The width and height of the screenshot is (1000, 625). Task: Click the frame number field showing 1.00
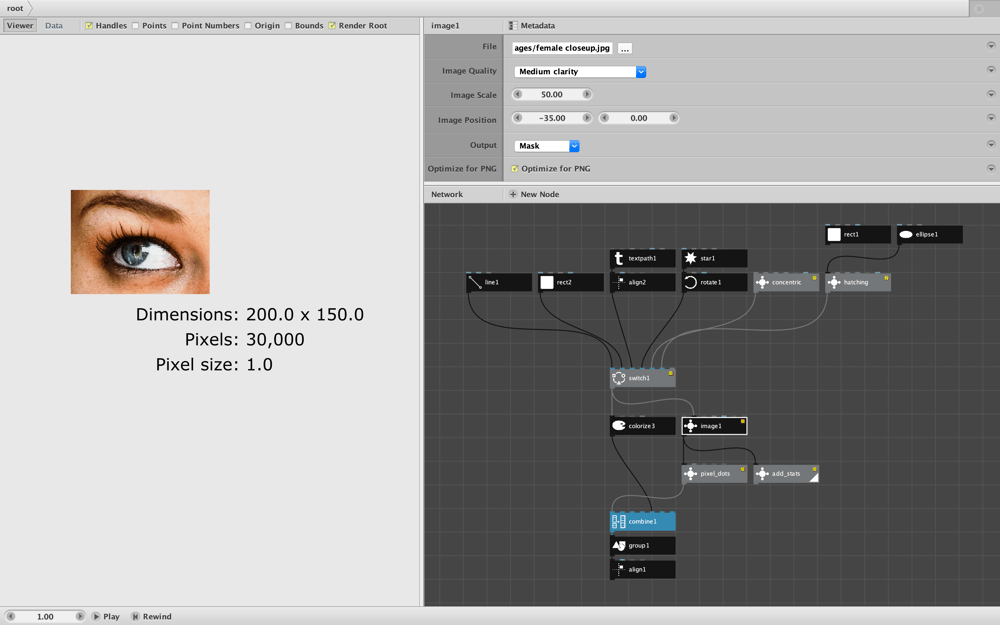(x=45, y=616)
